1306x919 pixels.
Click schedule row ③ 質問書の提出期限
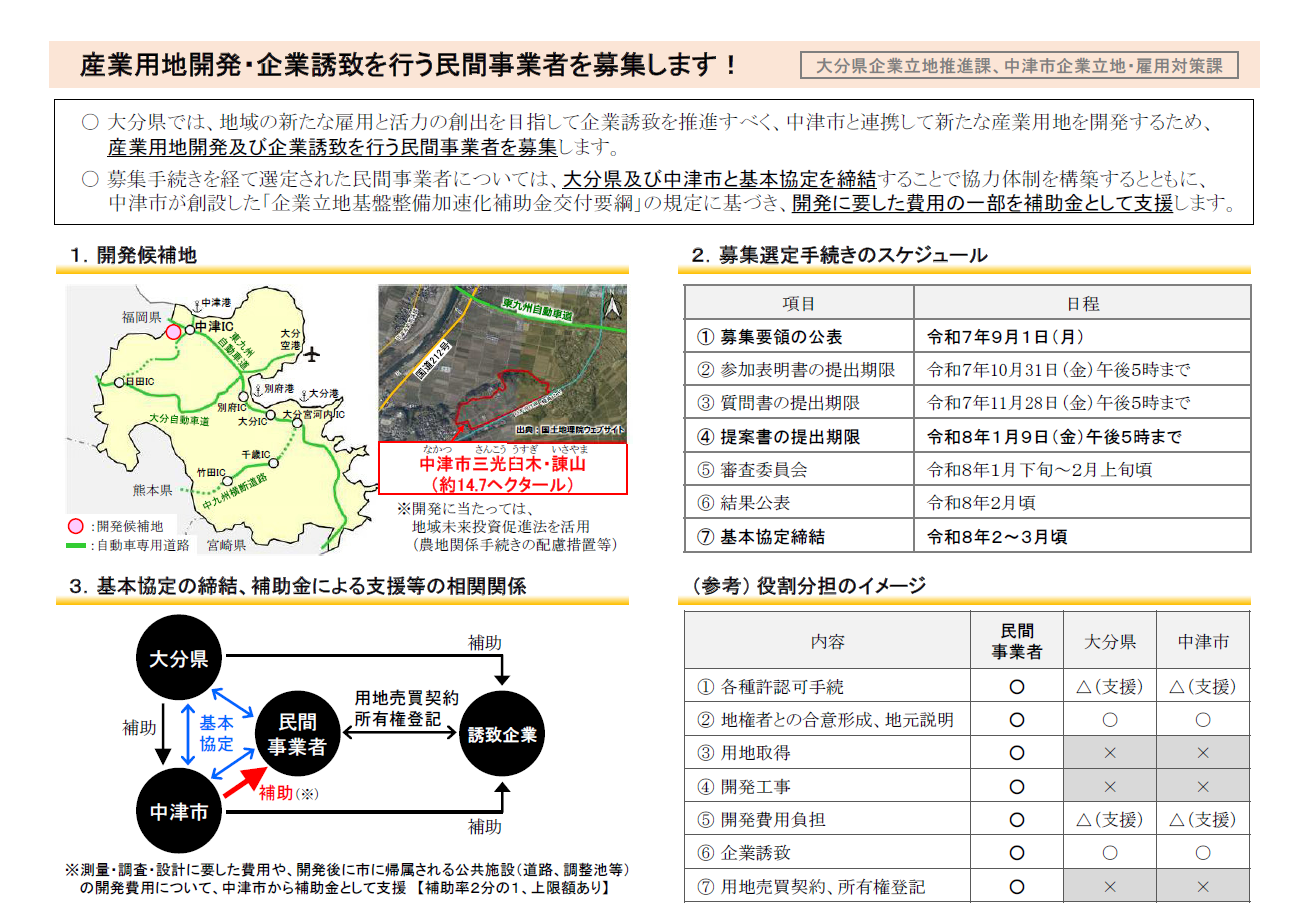click(x=799, y=403)
